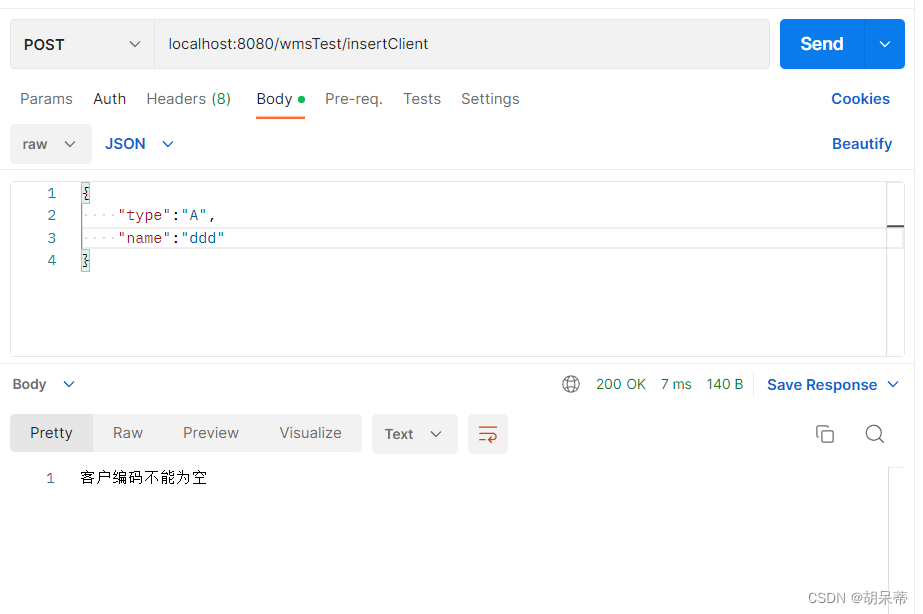Screen dimensions: 923x614
Task: Click the 200 OK status text
Action: pyautogui.click(x=620, y=384)
